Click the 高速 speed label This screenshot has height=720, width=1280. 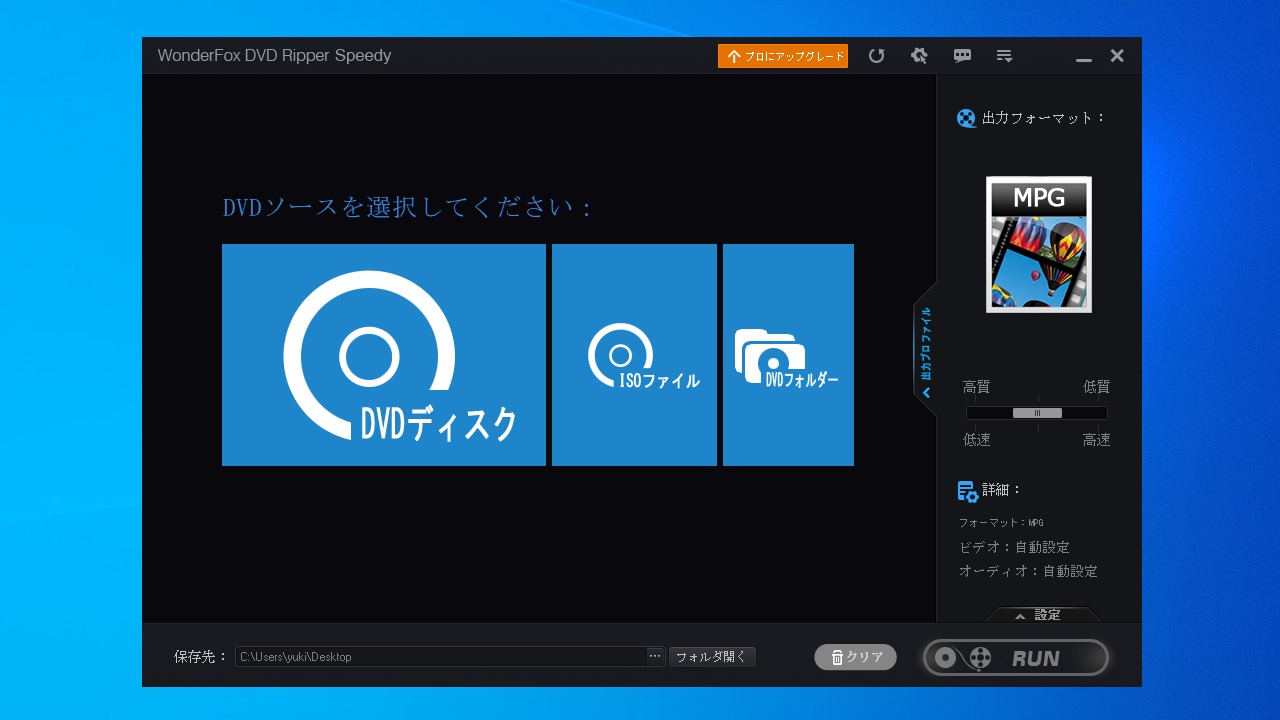pyautogui.click(x=1096, y=440)
